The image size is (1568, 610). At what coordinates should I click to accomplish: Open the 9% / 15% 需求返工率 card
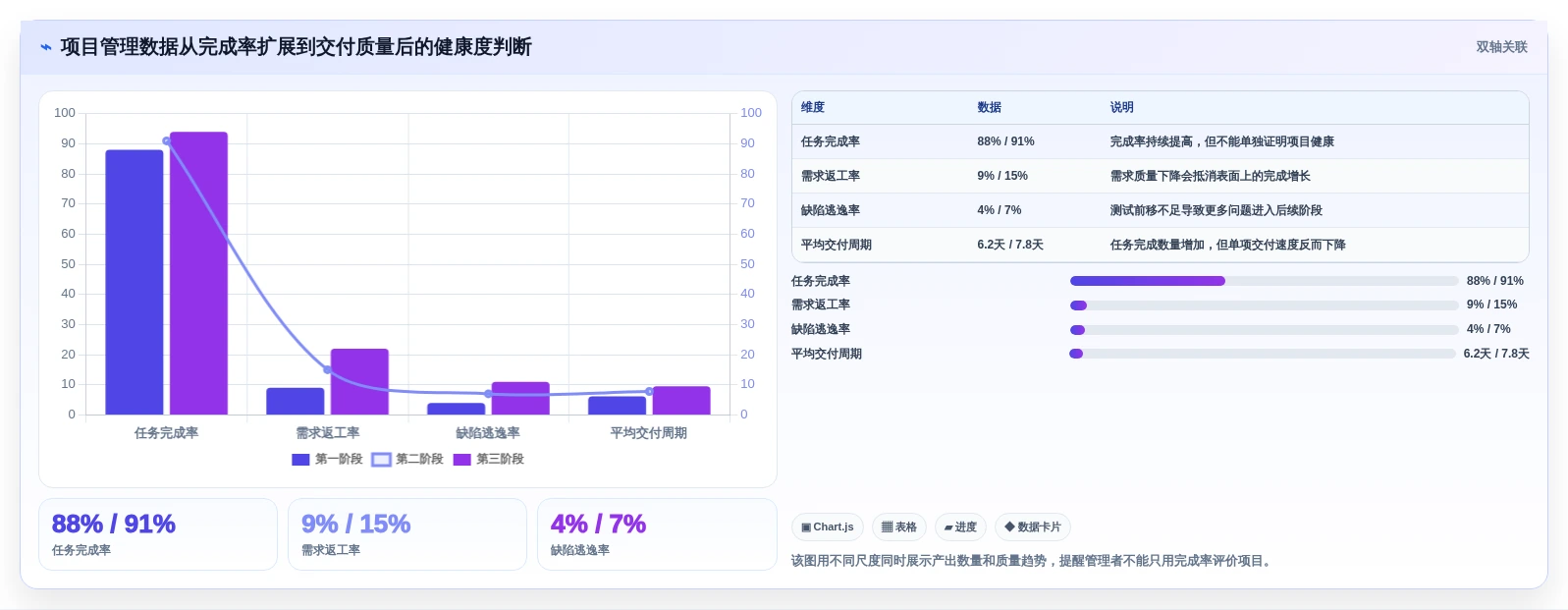(x=407, y=534)
